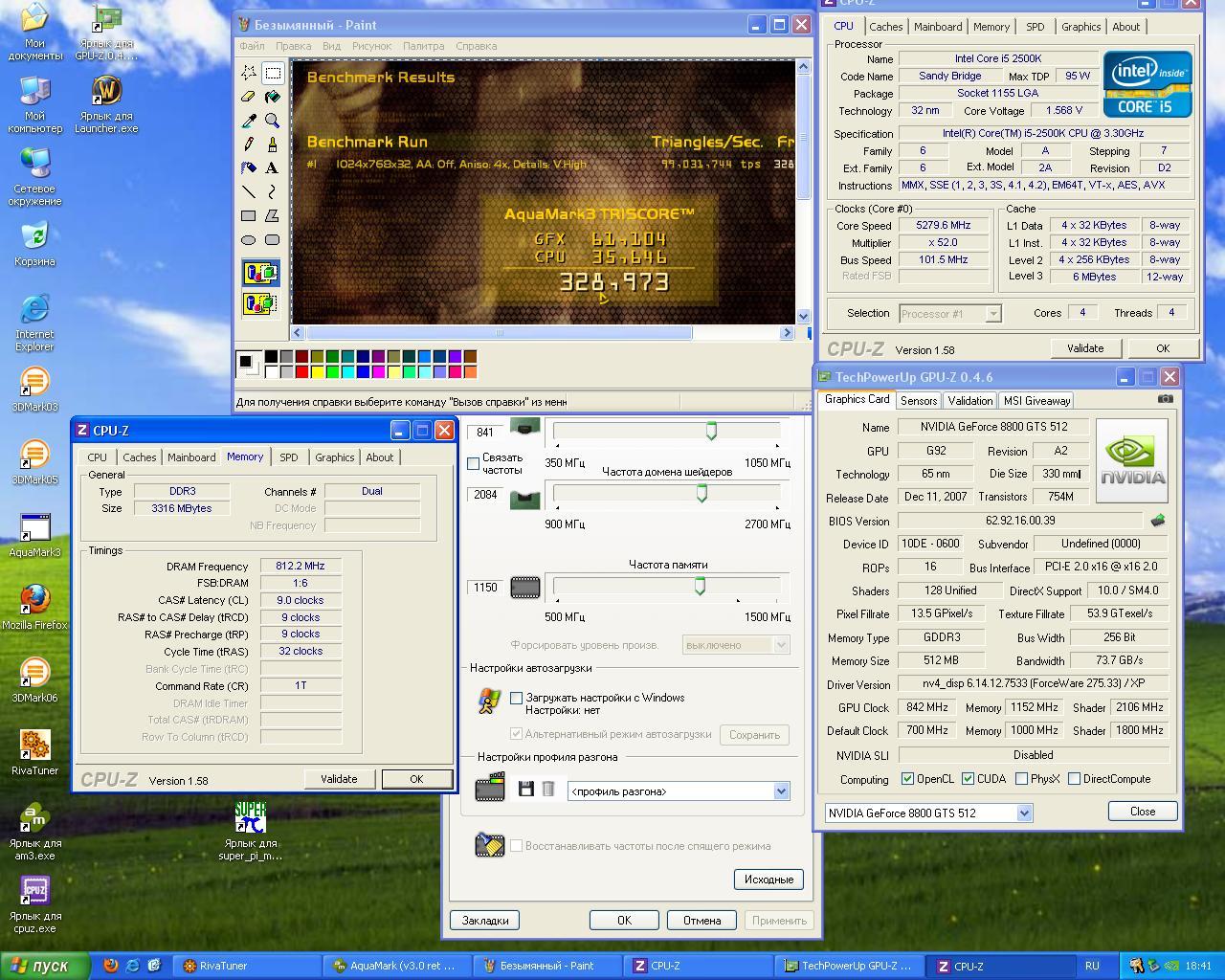Toggle CUDA checkbox in GPU-Z
Image resolution: width=1225 pixels, height=980 pixels.
[968, 779]
